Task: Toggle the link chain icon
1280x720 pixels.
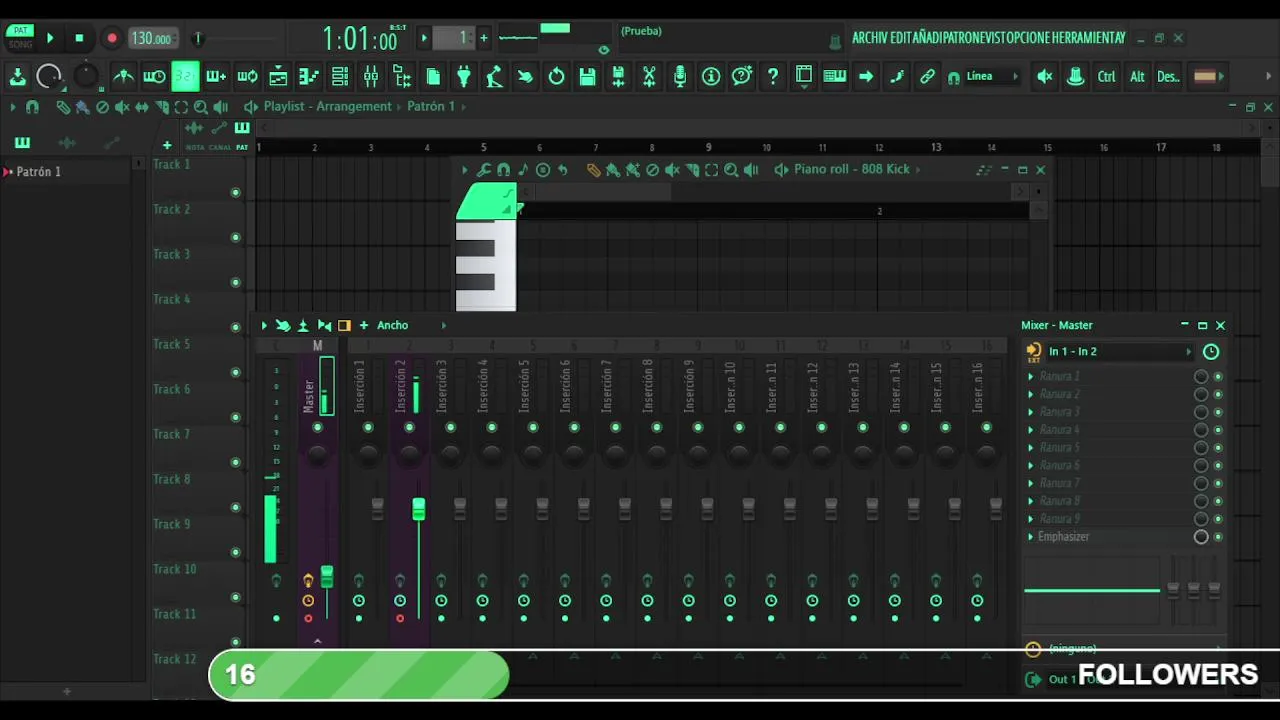Action: point(928,76)
